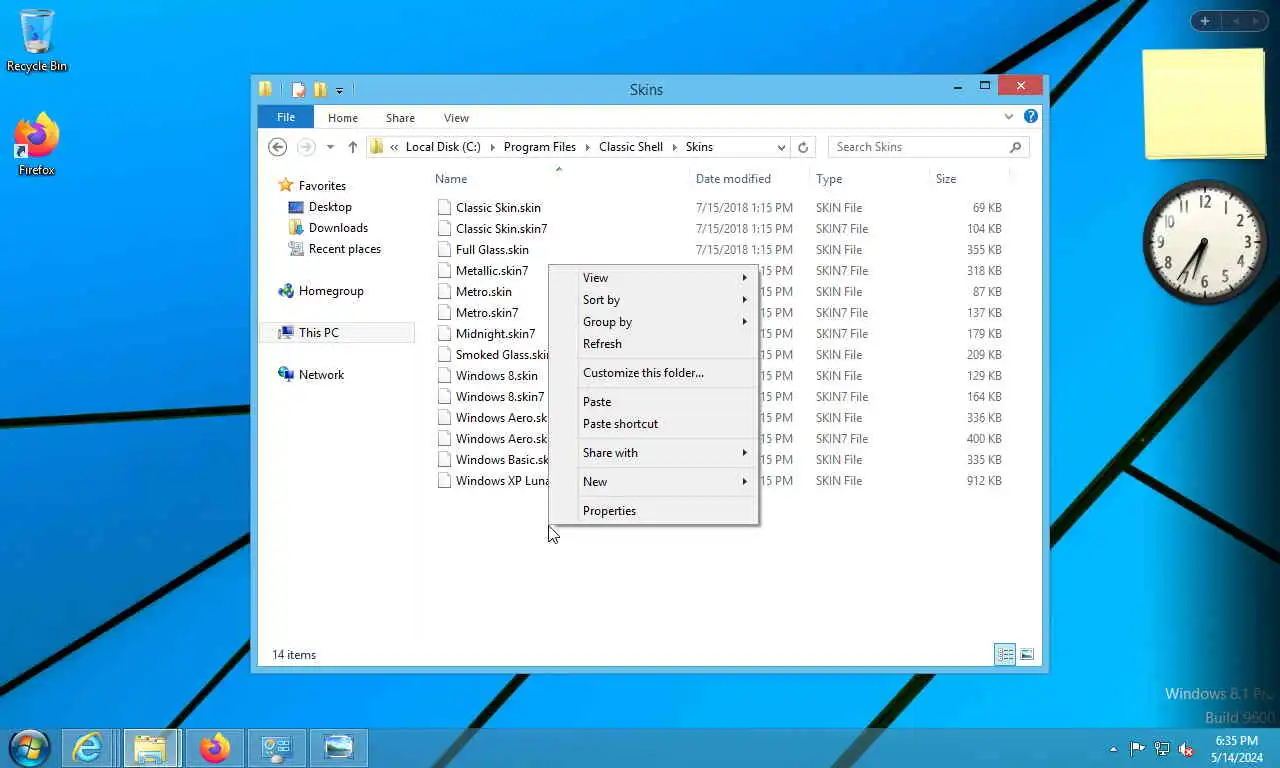Open Quick Access Toolbar customize dropdown
Viewport: 1280px width, 768px height.
coord(339,90)
